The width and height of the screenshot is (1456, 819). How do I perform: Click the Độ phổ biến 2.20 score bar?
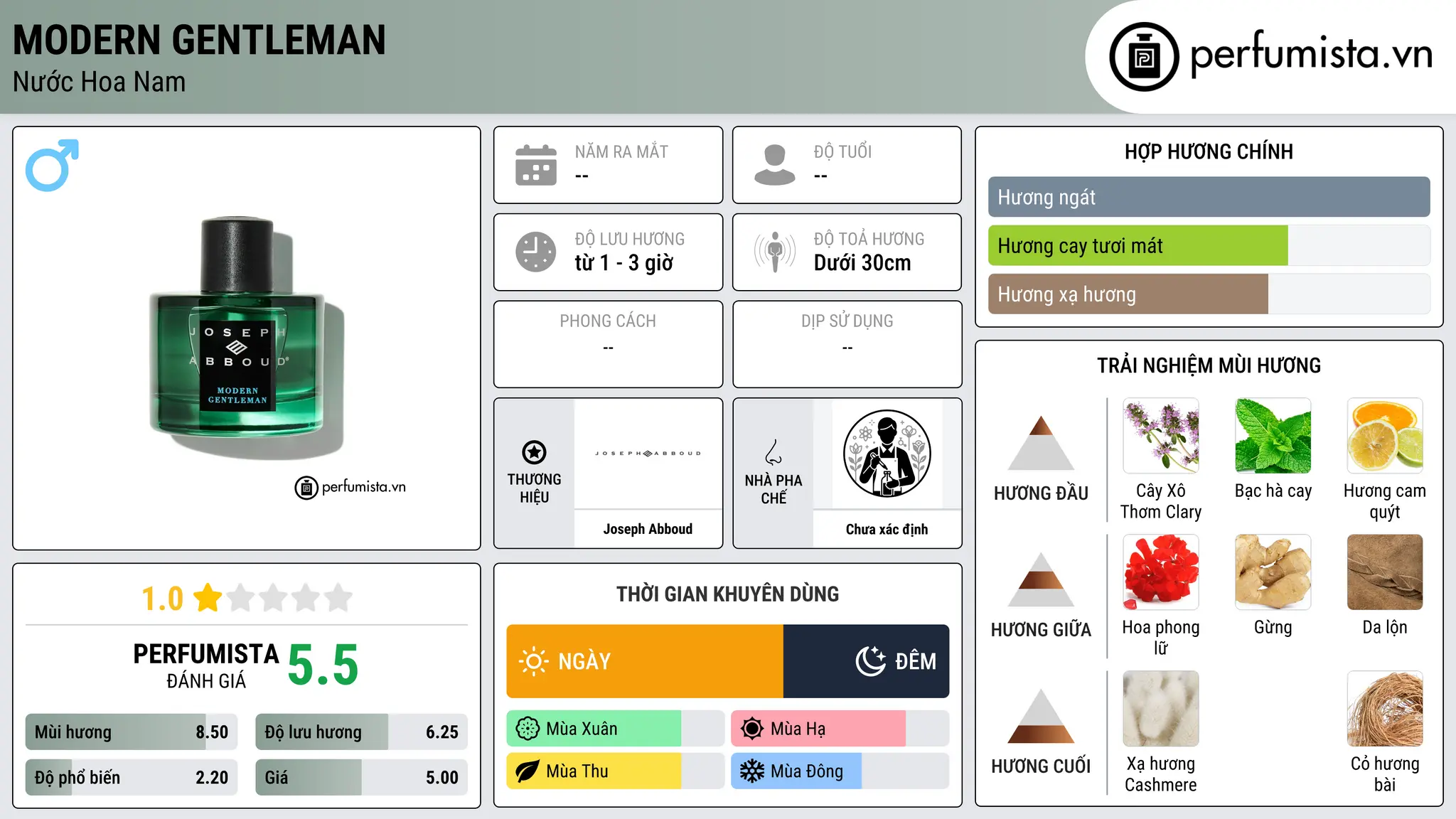point(132,777)
